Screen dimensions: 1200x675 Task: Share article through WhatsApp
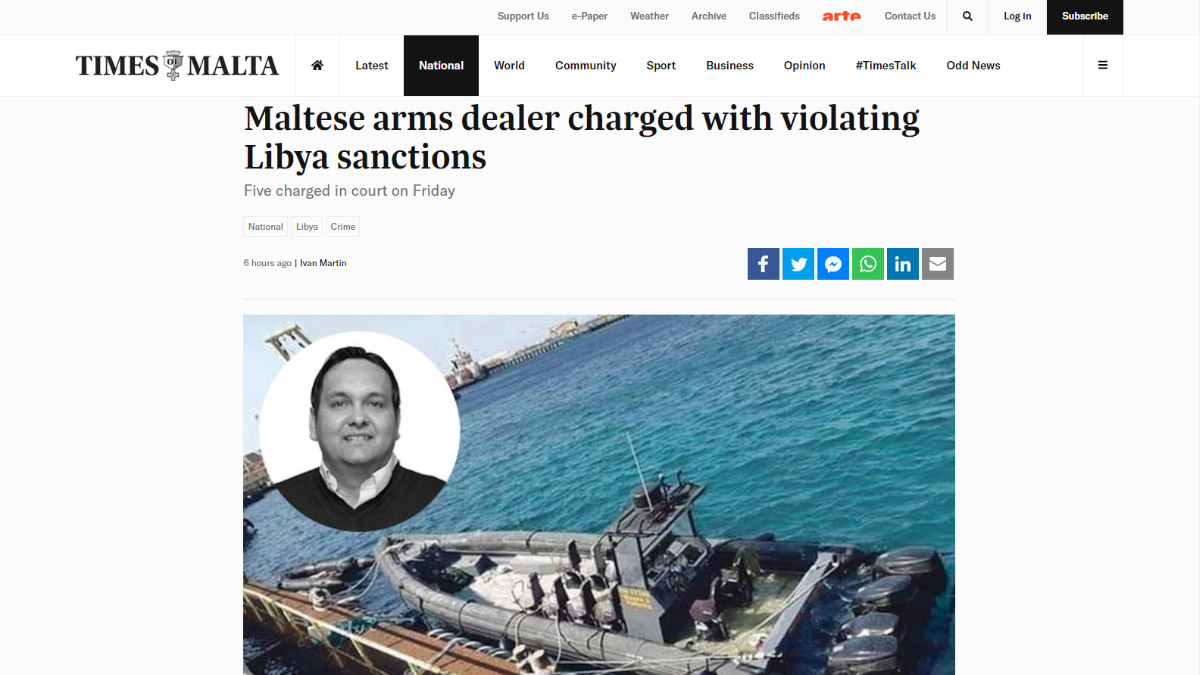[x=868, y=264]
